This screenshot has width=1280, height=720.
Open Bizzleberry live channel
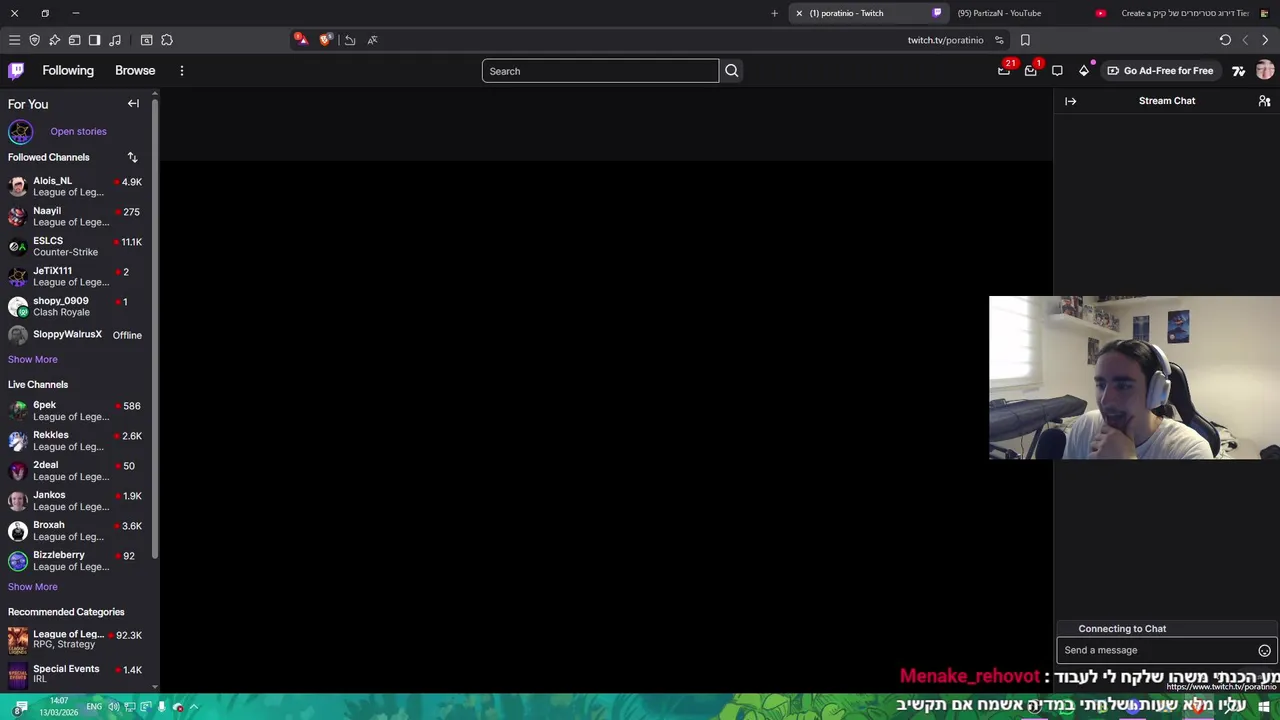tap(76, 560)
